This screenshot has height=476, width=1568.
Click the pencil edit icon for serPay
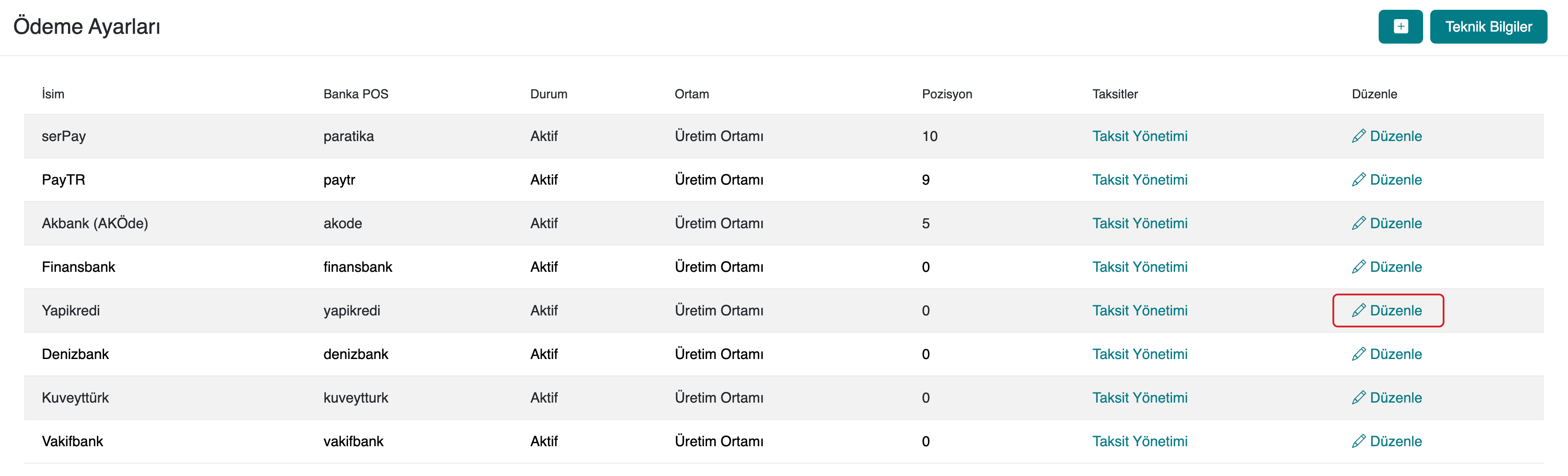pyautogui.click(x=1358, y=136)
